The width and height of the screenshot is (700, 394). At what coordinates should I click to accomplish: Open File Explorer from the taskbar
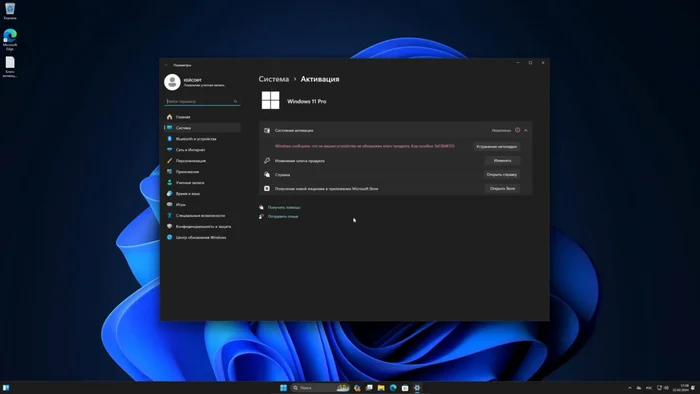pyautogui.click(x=381, y=388)
